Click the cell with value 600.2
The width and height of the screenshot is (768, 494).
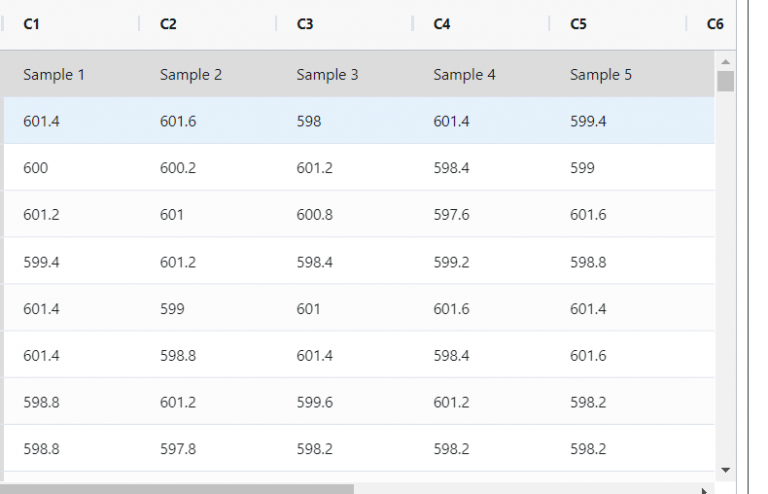click(178, 168)
